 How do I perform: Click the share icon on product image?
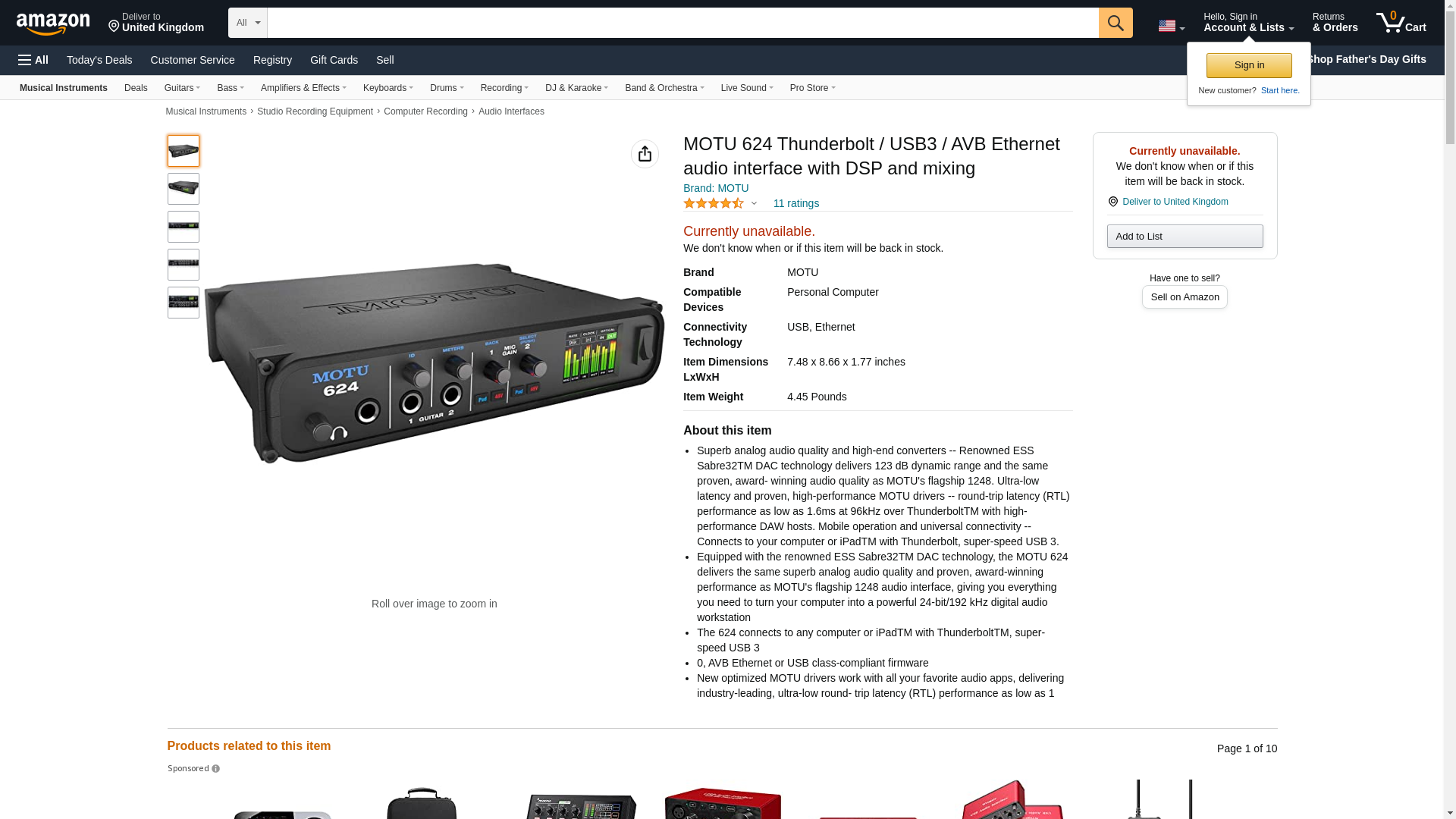coord(645,154)
